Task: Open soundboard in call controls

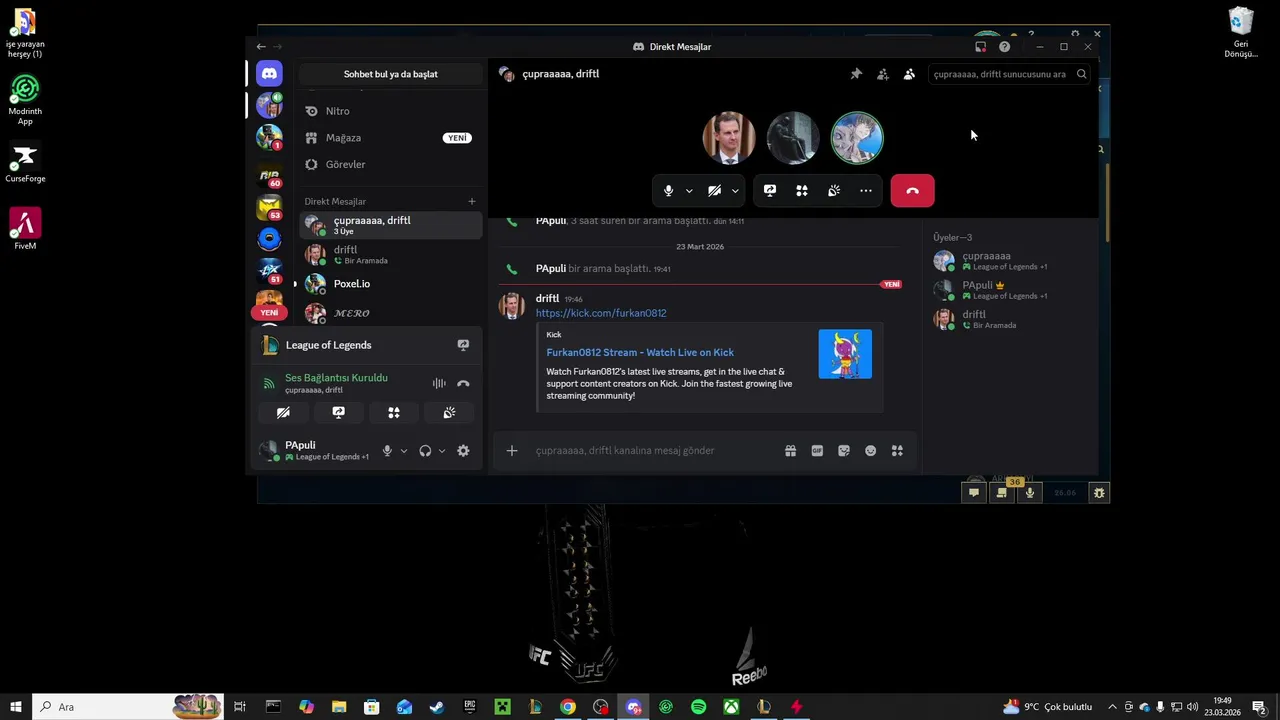Action: point(834,191)
